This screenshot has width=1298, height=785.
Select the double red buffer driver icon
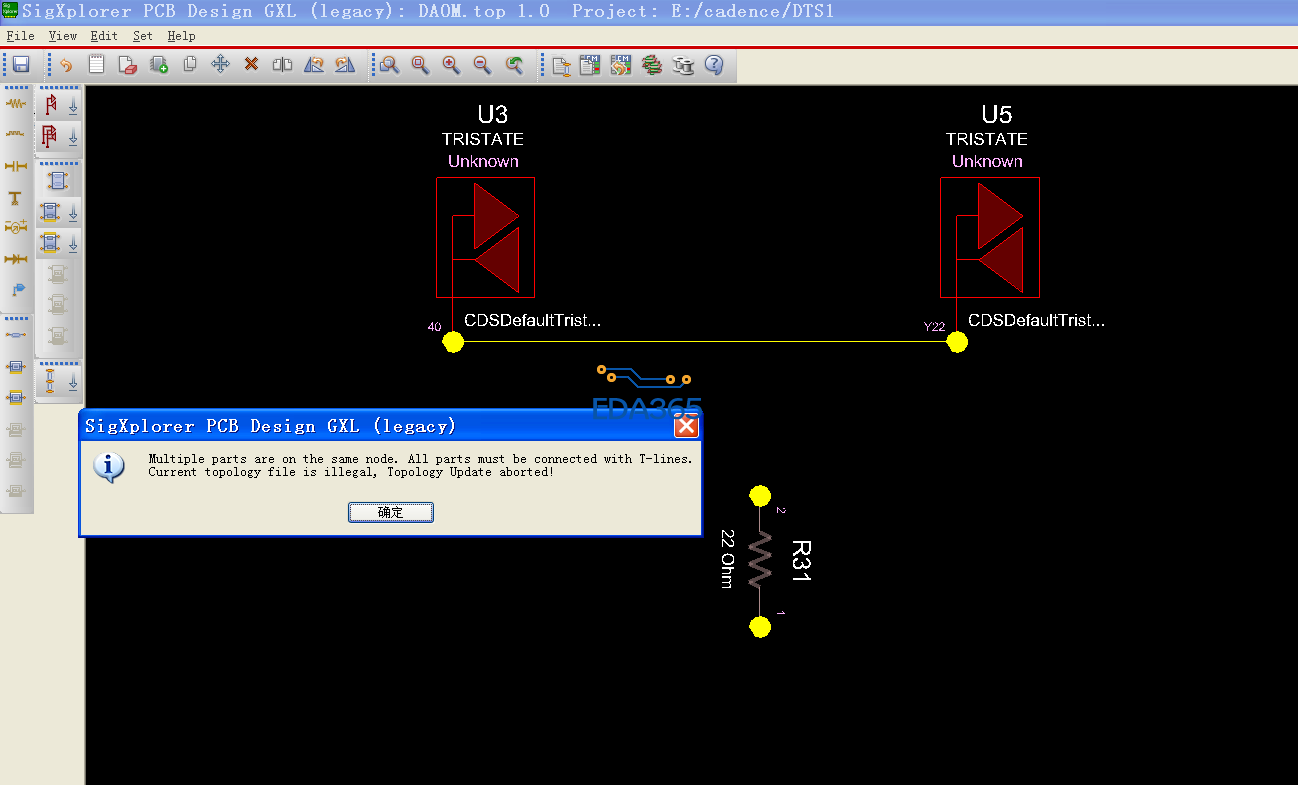51,136
